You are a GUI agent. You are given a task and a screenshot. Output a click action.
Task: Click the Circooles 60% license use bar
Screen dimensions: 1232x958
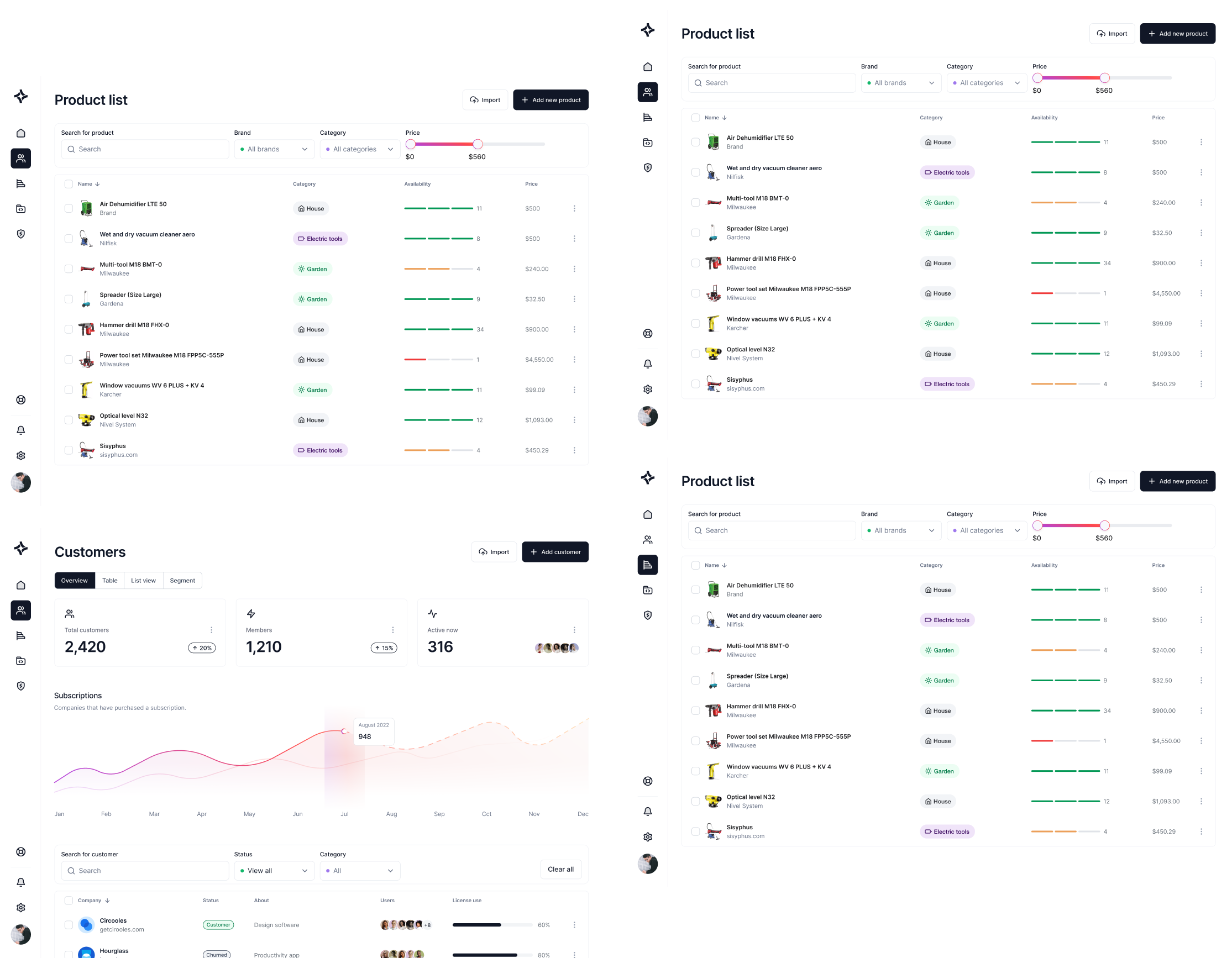click(492, 925)
